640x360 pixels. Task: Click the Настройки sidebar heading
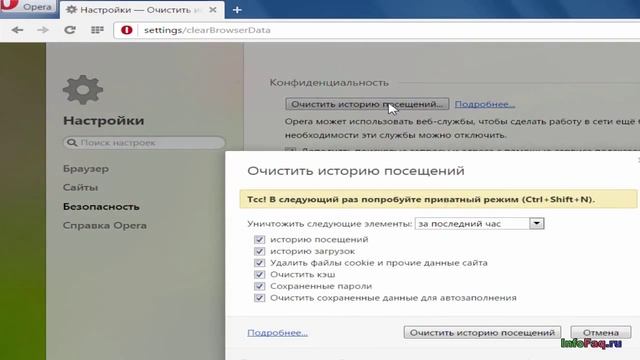(x=104, y=120)
